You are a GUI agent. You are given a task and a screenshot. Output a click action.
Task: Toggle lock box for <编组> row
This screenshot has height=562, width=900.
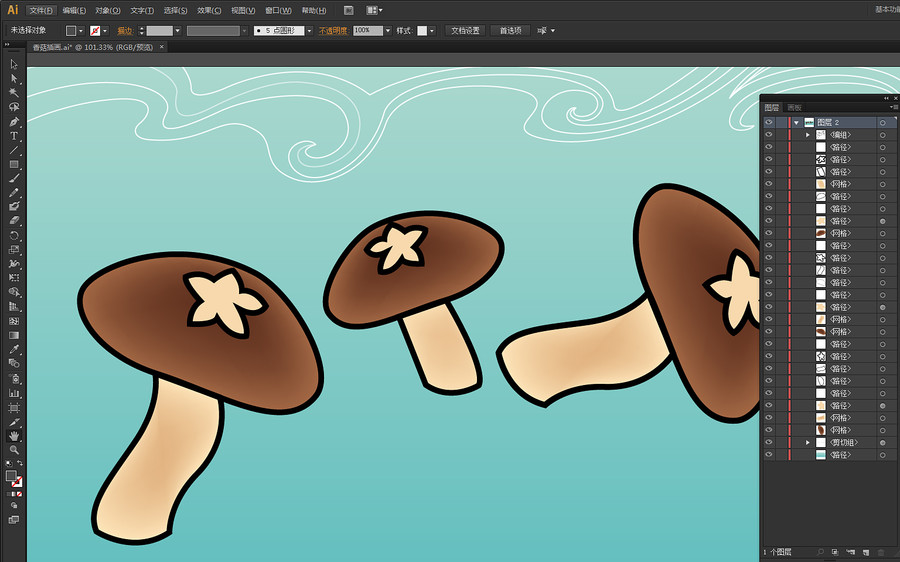point(781,135)
